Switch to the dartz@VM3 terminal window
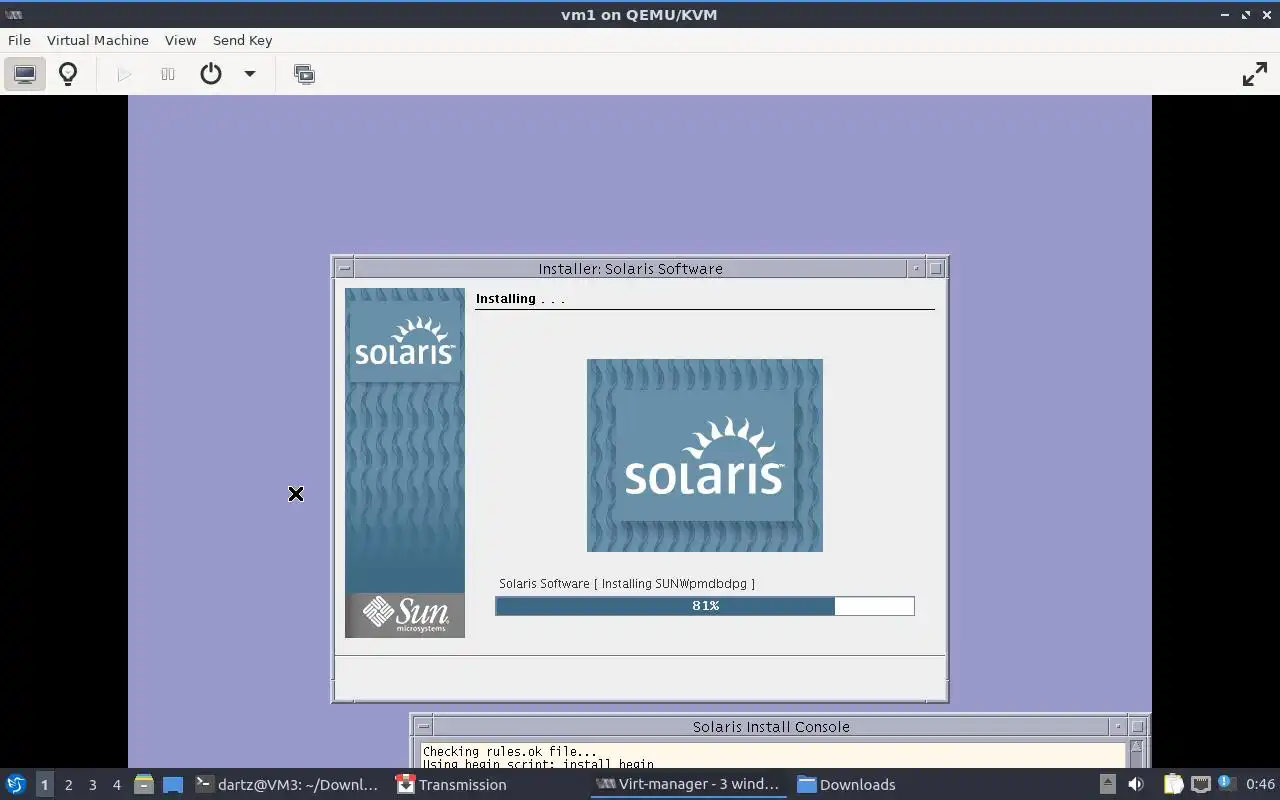This screenshot has height=800, width=1280. [287, 784]
